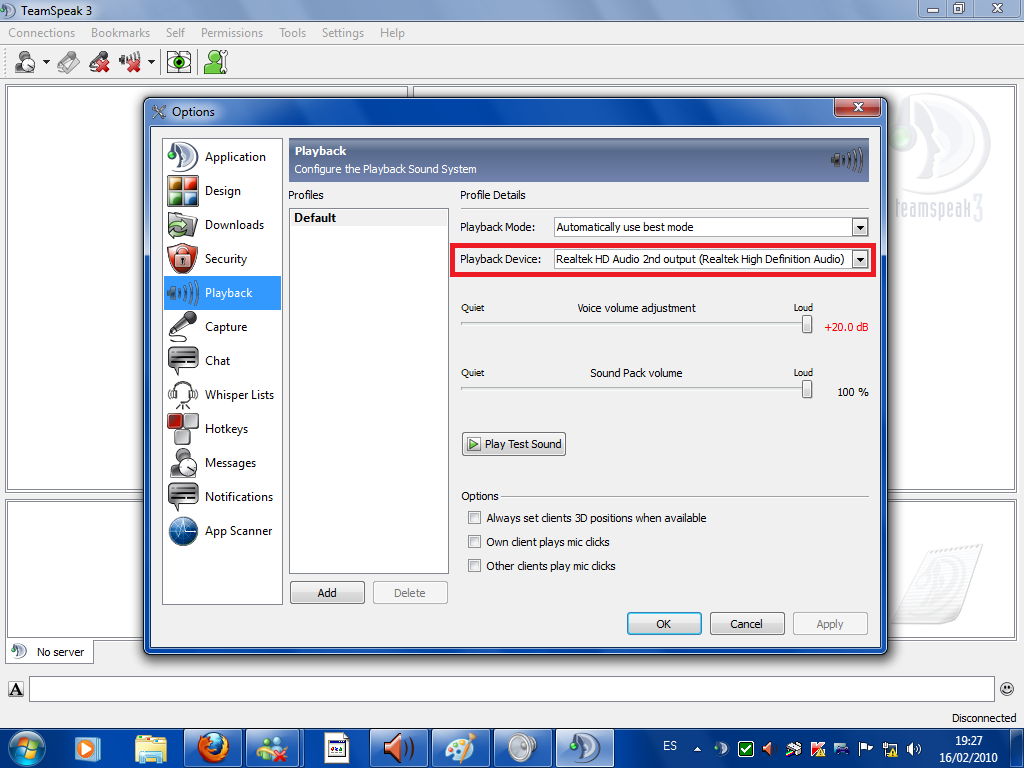Open the green contacts toolbar icon

point(216,62)
